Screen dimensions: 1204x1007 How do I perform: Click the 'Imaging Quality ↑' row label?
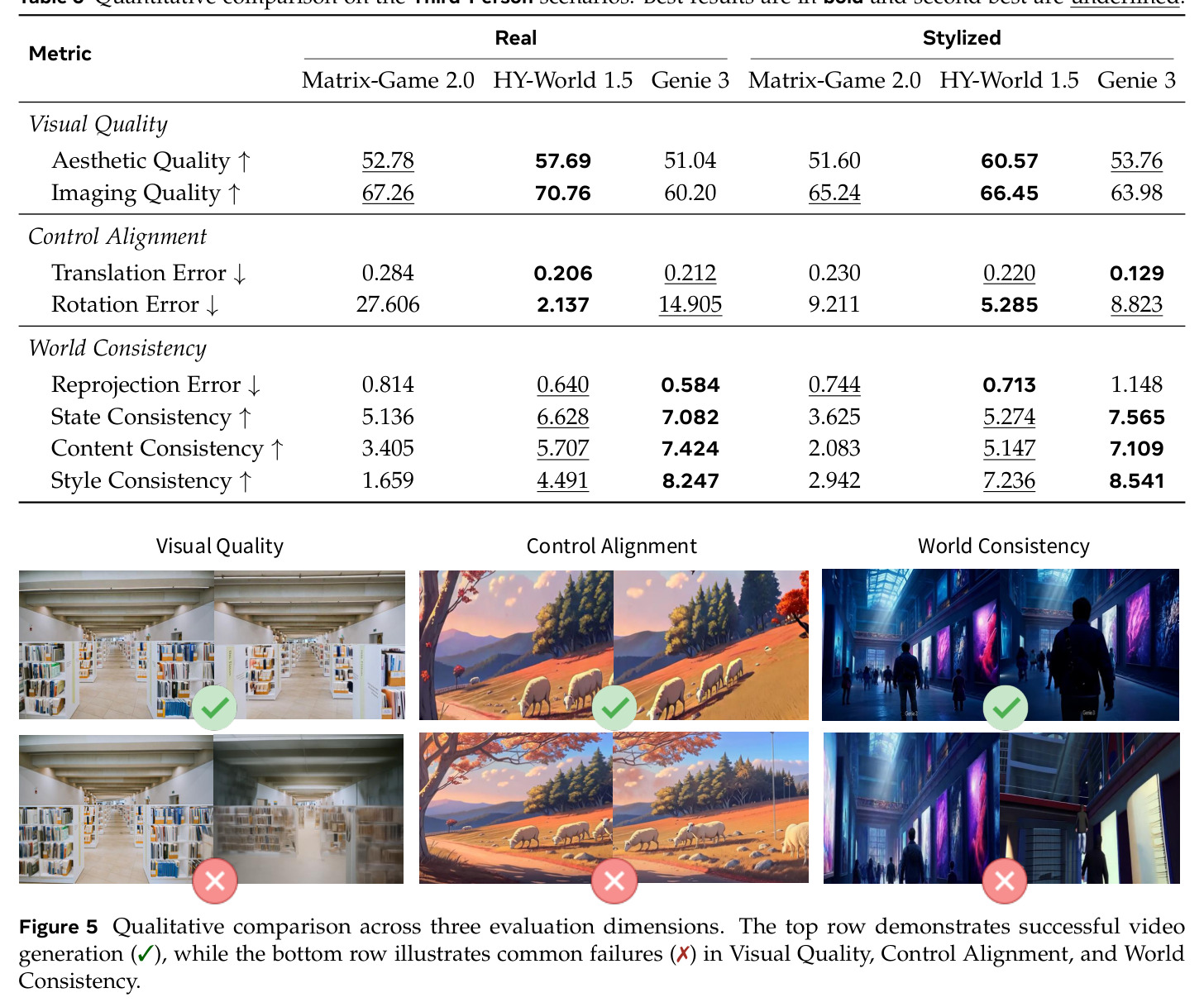pos(146,193)
